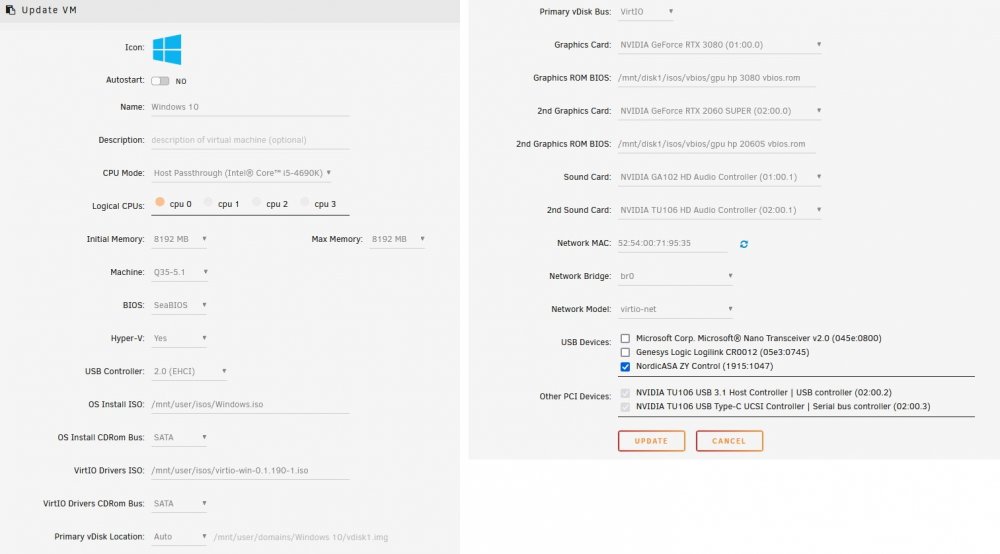Open the Graphics Card dropdown
The width and height of the screenshot is (1000, 554).
[x=720, y=45]
